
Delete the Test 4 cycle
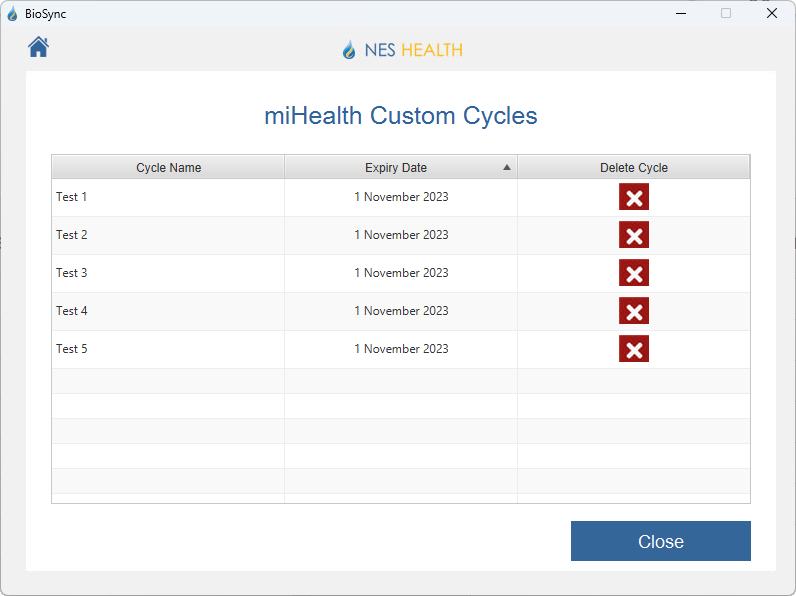pyautogui.click(x=634, y=311)
